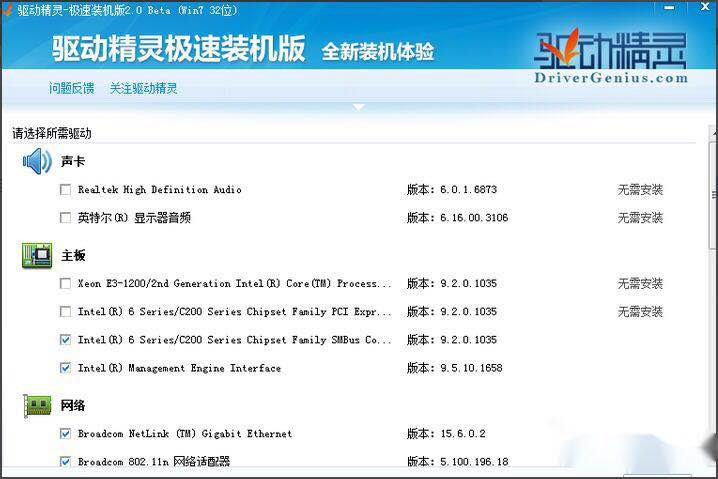Click version text 15.6.0.2
The height and width of the screenshot is (479, 718).
pos(463,433)
